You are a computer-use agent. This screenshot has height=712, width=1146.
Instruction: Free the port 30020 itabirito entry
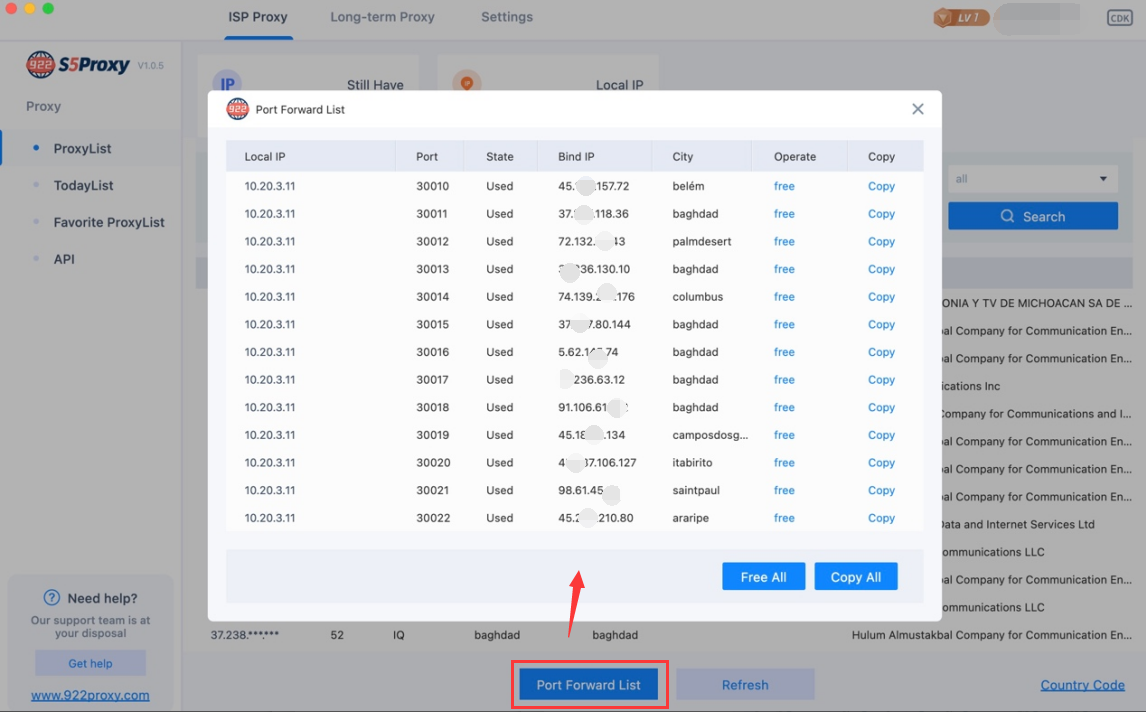[x=784, y=463]
